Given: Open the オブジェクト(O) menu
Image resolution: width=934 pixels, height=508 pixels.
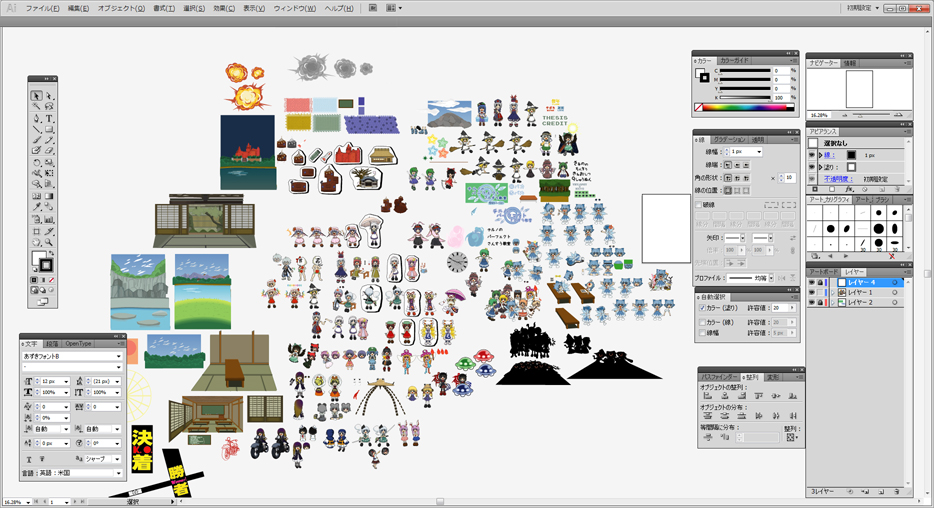Looking at the screenshot, I should tap(121, 8).
